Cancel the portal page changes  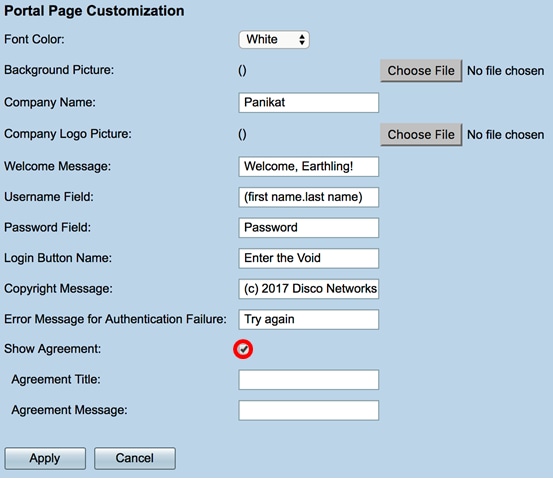(x=135, y=458)
